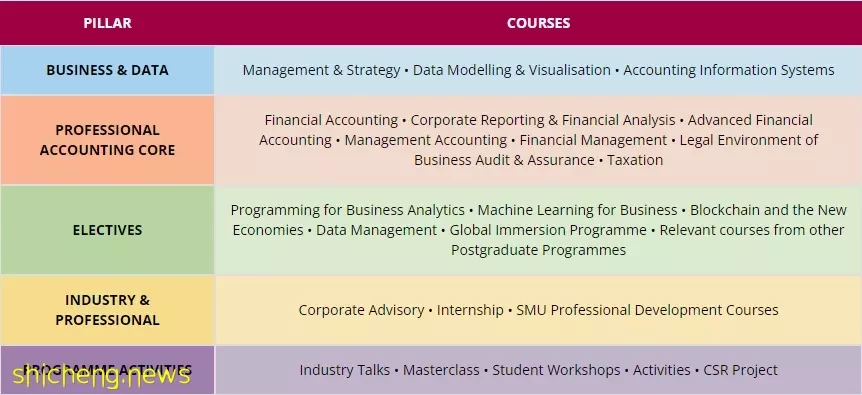The height and width of the screenshot is (395, 862).
Task: Click Industry Talks activity text
Action: tap(345, 370)
